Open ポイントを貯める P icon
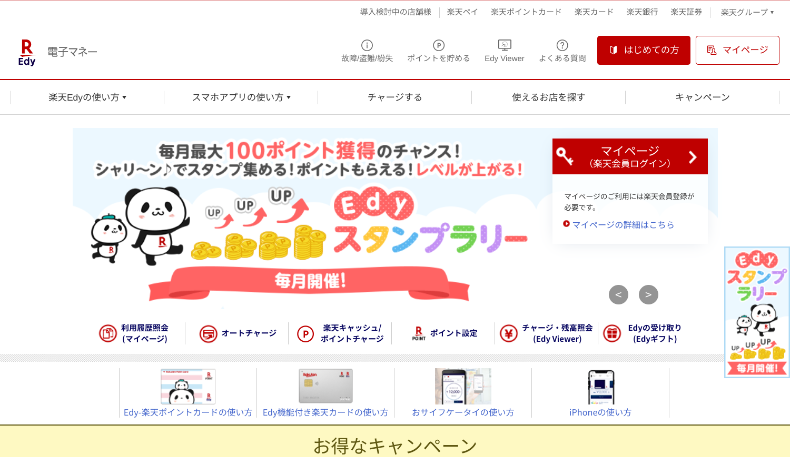This screenshot has height=457, width=790. (438, 45)
